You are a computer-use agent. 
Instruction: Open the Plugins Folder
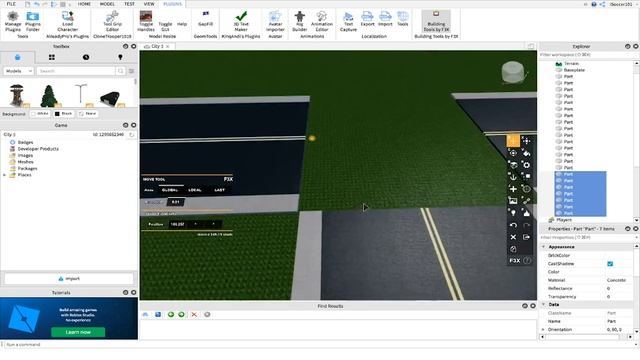(x=33, y=22)
